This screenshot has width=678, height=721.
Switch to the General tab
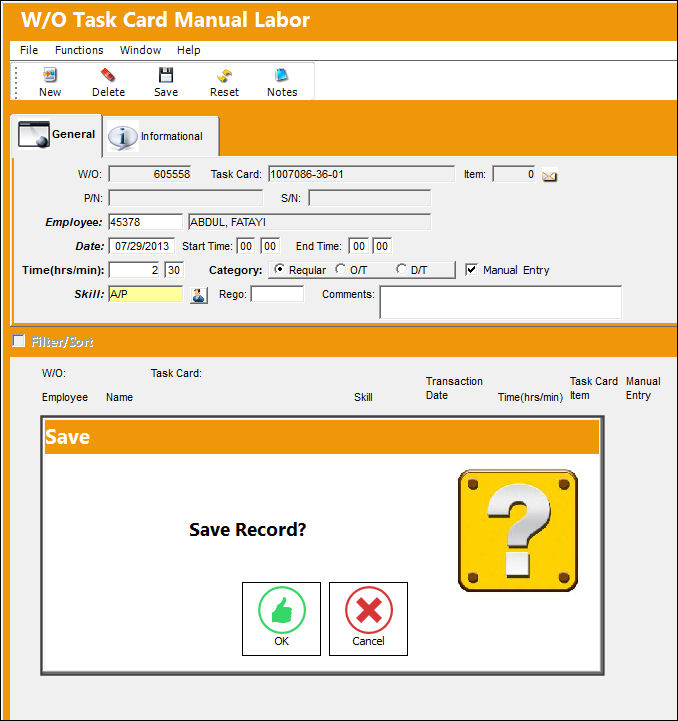[56, 135]
